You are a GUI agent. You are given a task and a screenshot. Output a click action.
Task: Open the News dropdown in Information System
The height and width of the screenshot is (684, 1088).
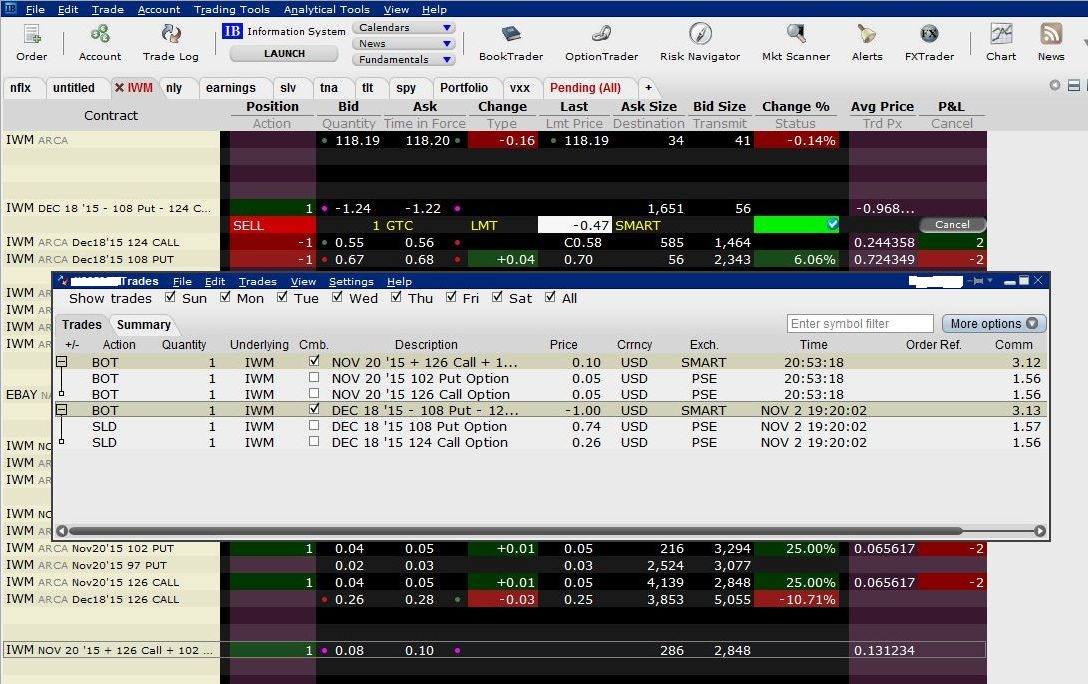click(404, 44)
